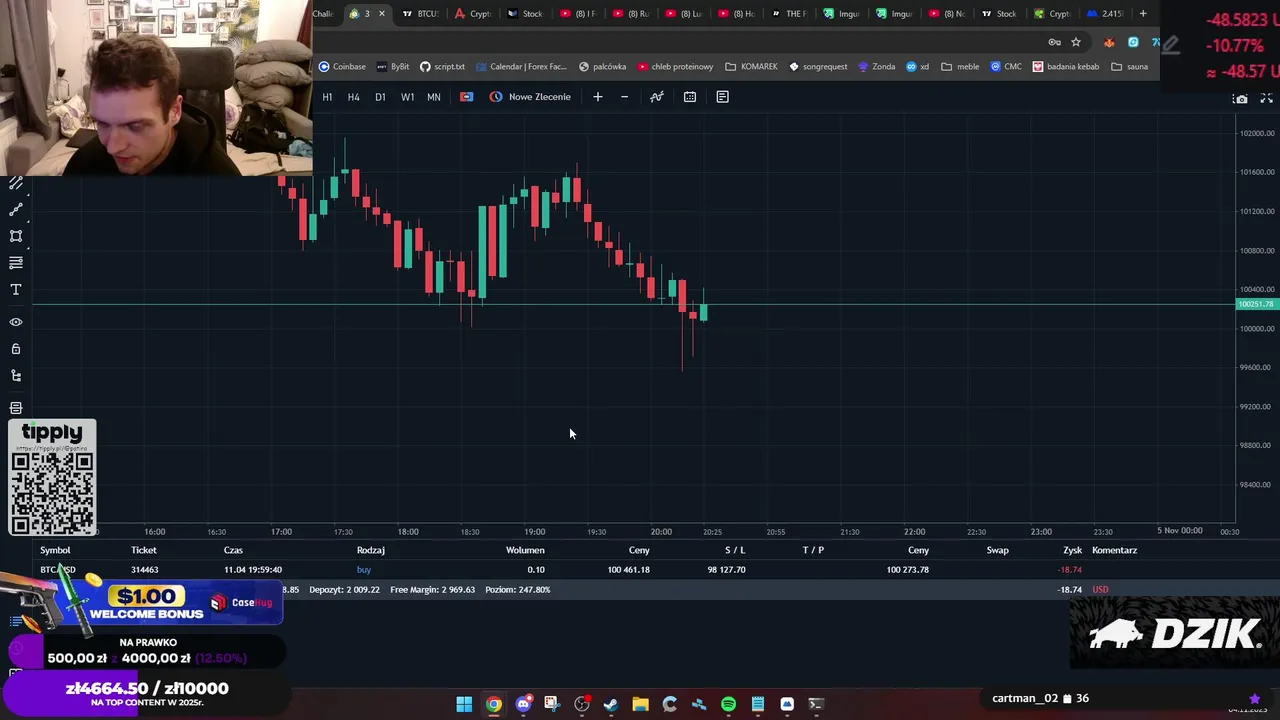Switch chart to MN timeframe
This screenshot has width=1280, height=720.
(x=434, y=97)
